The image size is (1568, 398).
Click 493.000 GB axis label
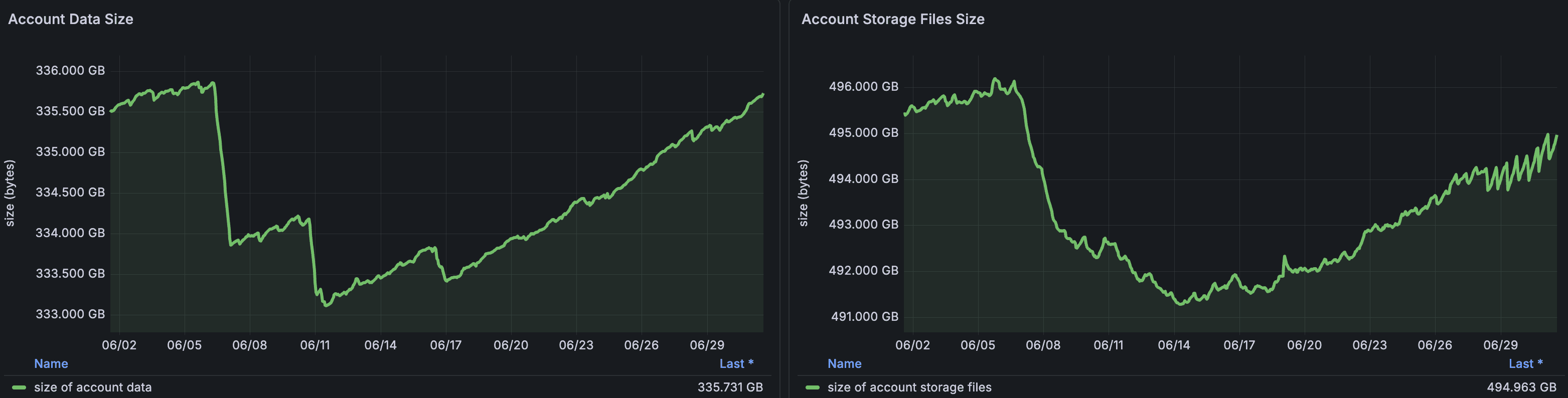863,225
